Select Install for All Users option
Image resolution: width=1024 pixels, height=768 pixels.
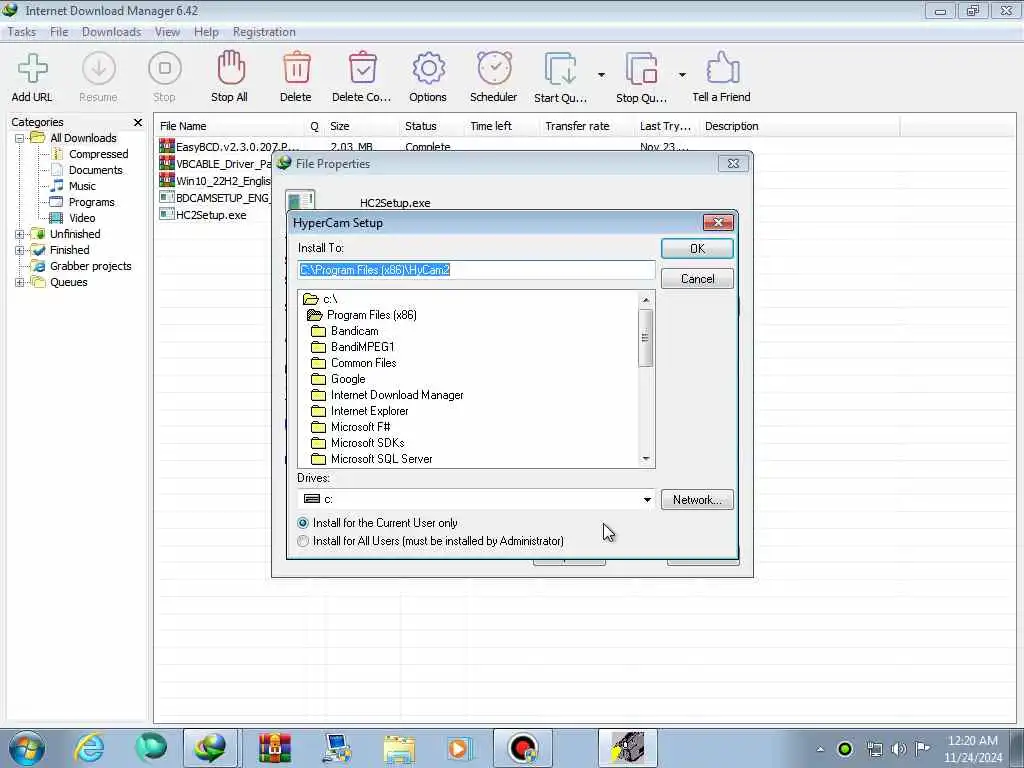[430, 541]
